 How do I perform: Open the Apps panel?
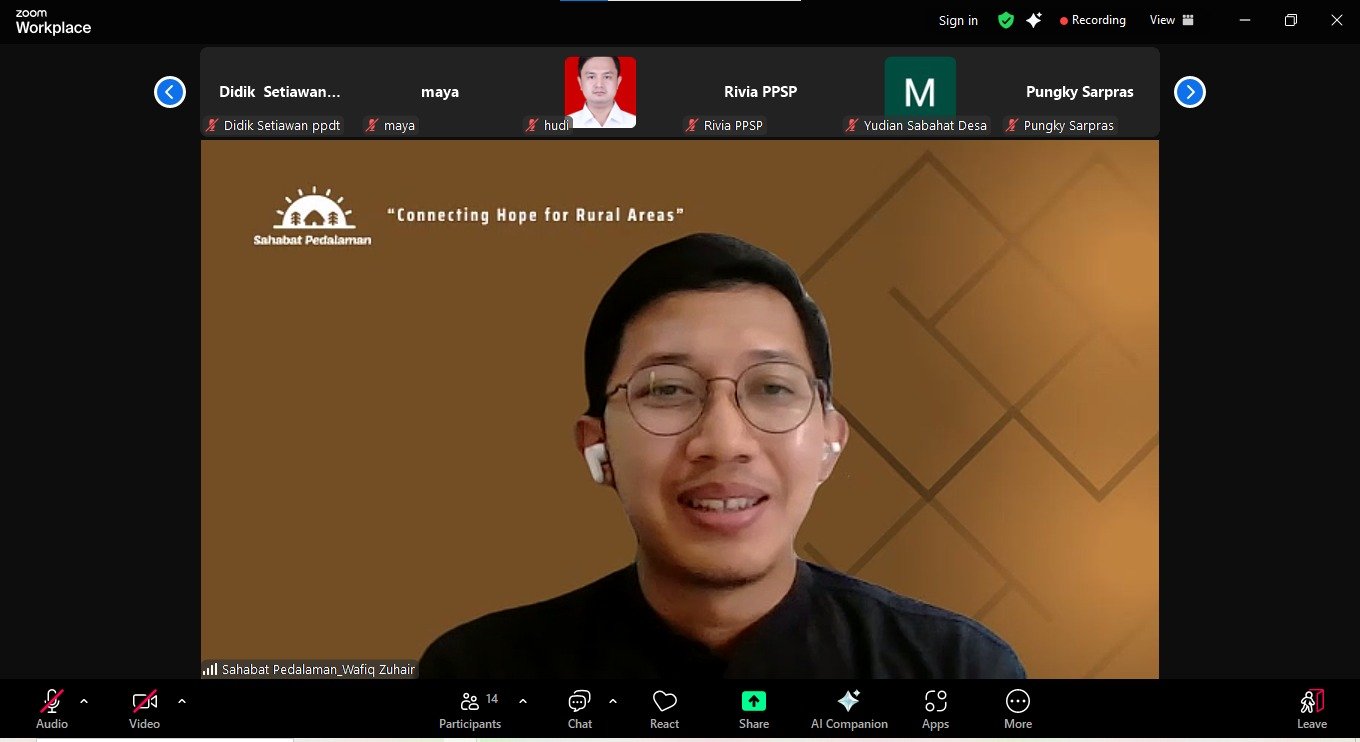pyautogui.click(x=936, y=710)
